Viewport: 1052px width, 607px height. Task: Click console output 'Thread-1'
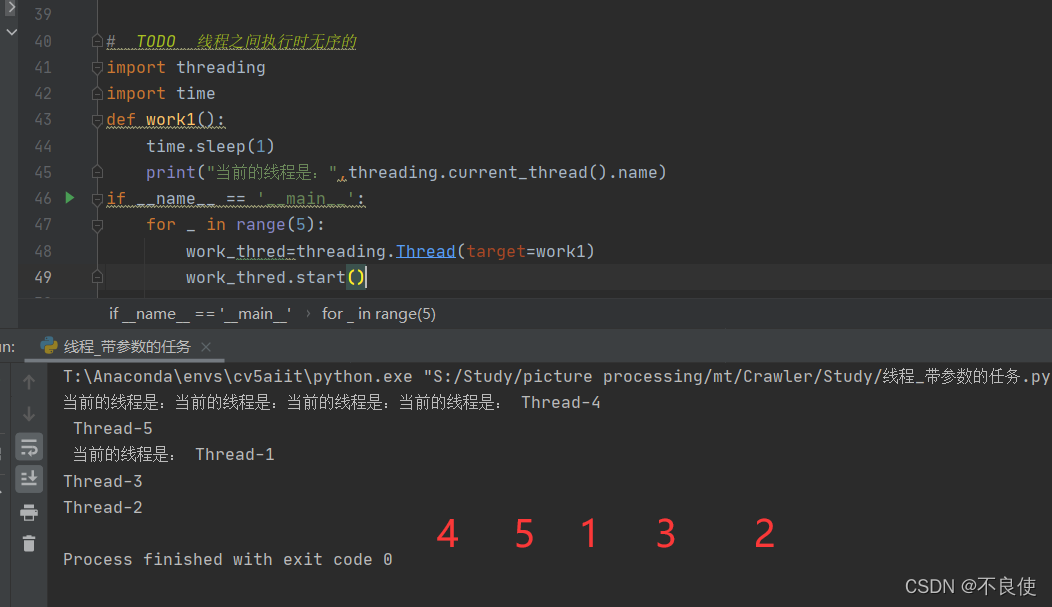coord(235,455)
